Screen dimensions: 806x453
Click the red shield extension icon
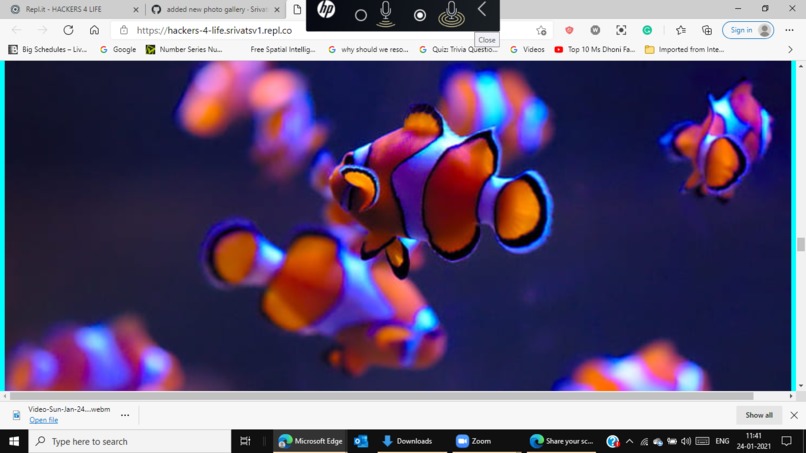coord(569,30)
